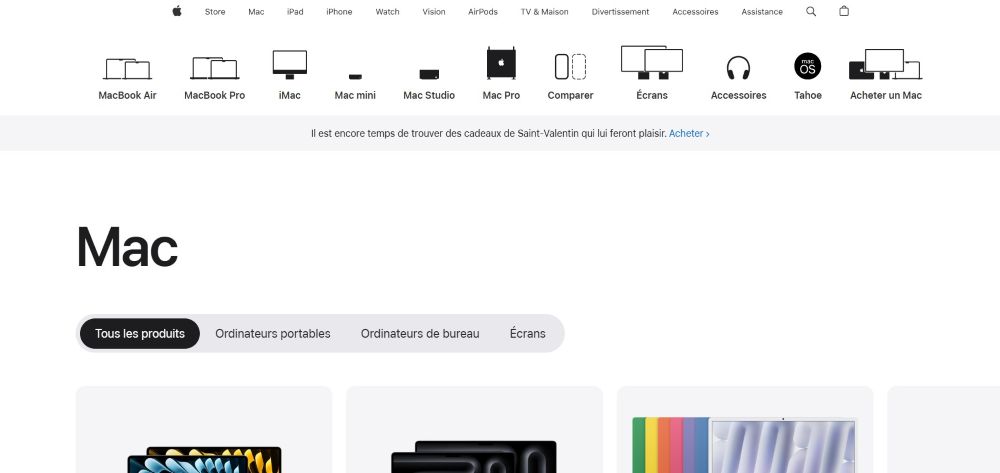Select the Mac mini icon

pyautogui.click(x=355, y=76)
